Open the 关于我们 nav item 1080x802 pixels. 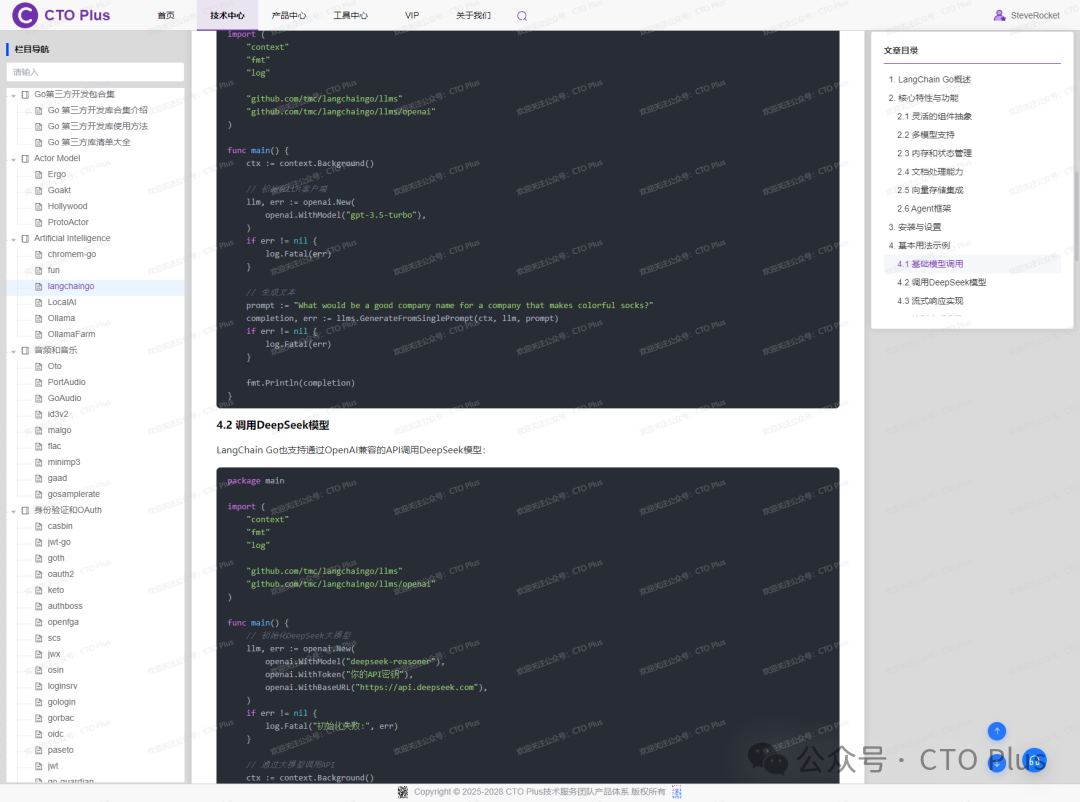point(473,15)
